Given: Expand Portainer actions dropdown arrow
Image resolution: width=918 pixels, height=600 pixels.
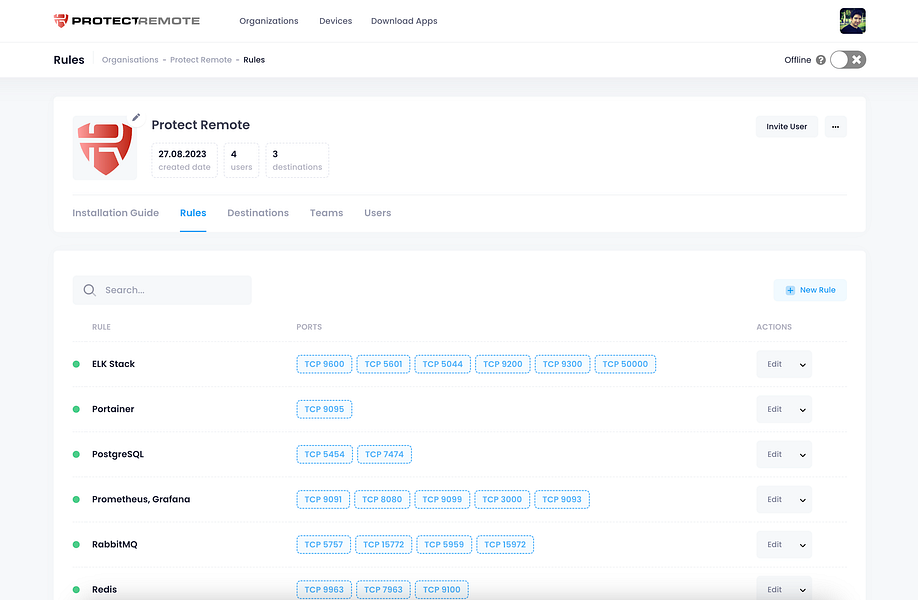Looking at the screenshot, I should pos(803,410).
